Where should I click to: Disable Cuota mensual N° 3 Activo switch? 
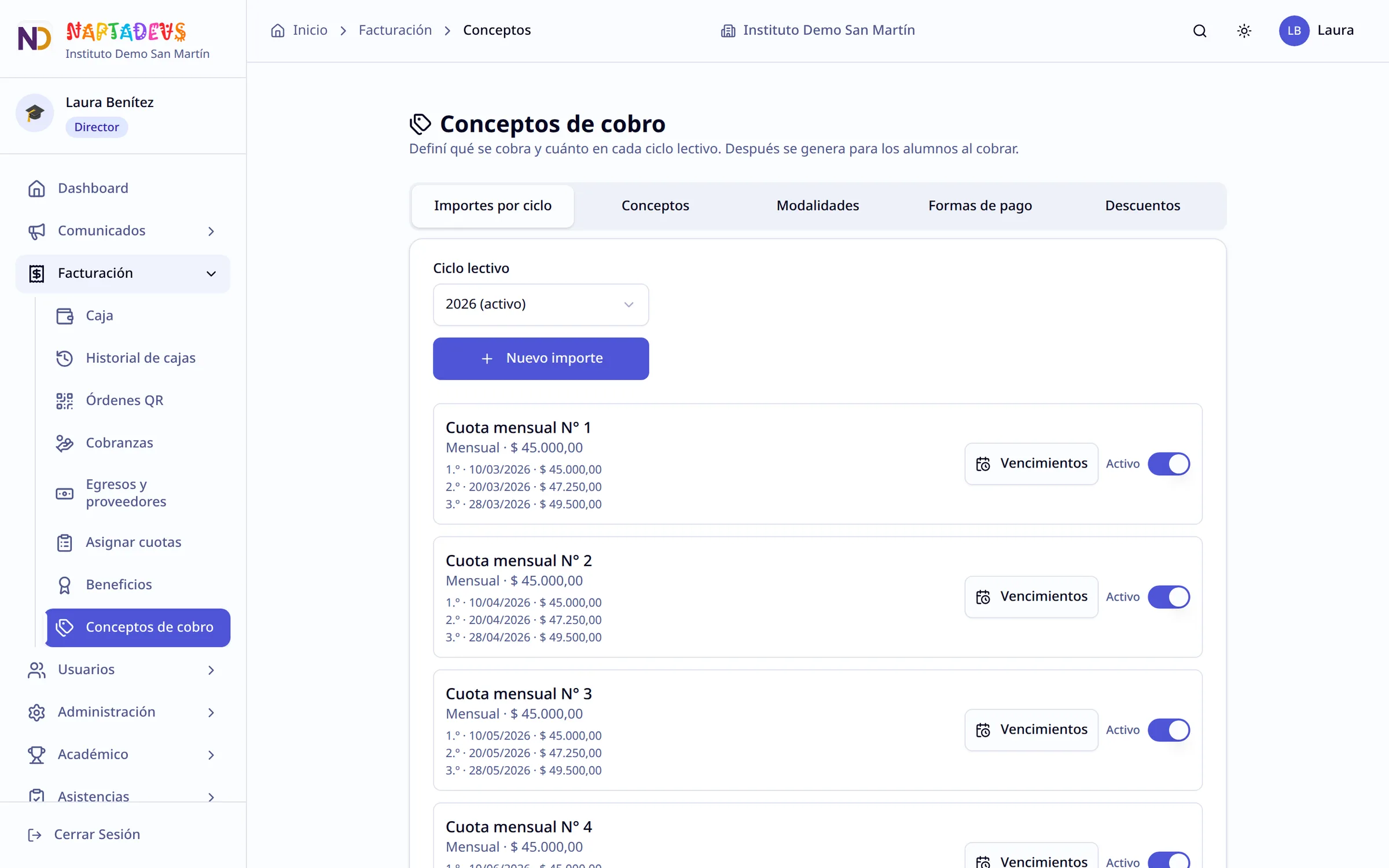tap(1168, 730)
